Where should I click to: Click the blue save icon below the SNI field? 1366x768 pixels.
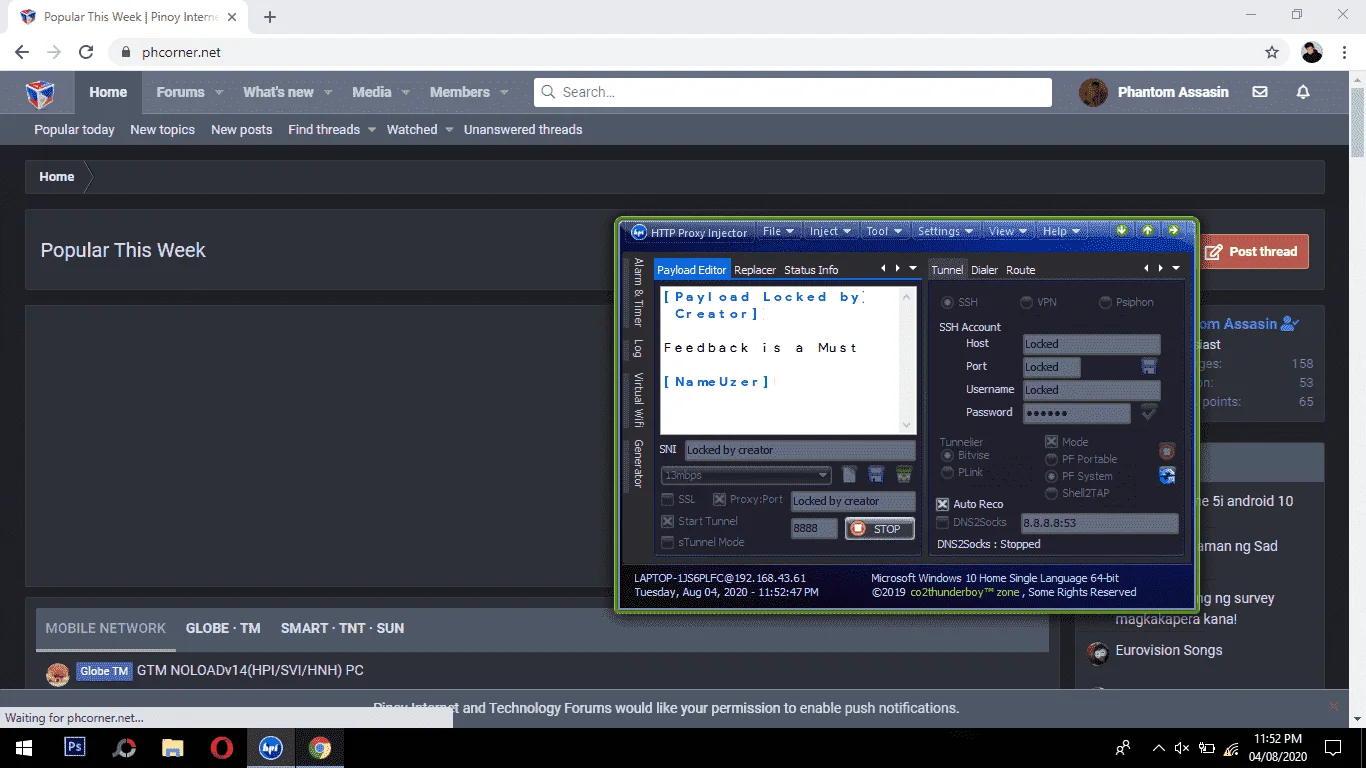pos(876,475)
